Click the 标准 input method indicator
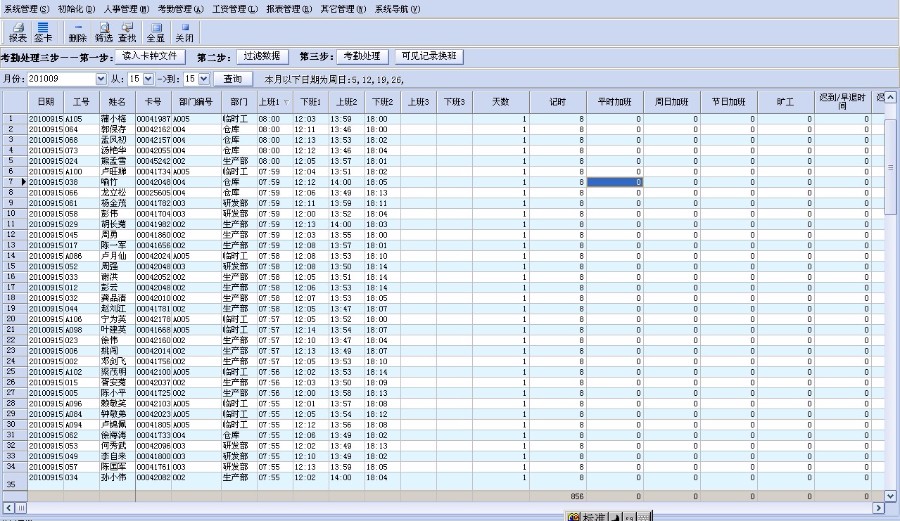900x521 pixels. [x=593, y=516]
